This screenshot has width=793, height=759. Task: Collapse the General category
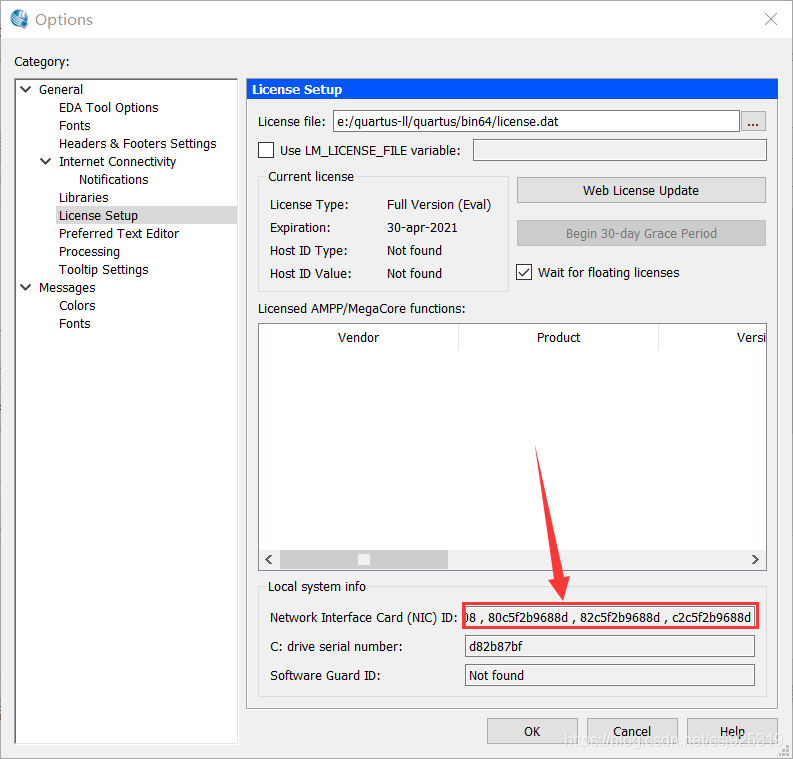[26, 90]
